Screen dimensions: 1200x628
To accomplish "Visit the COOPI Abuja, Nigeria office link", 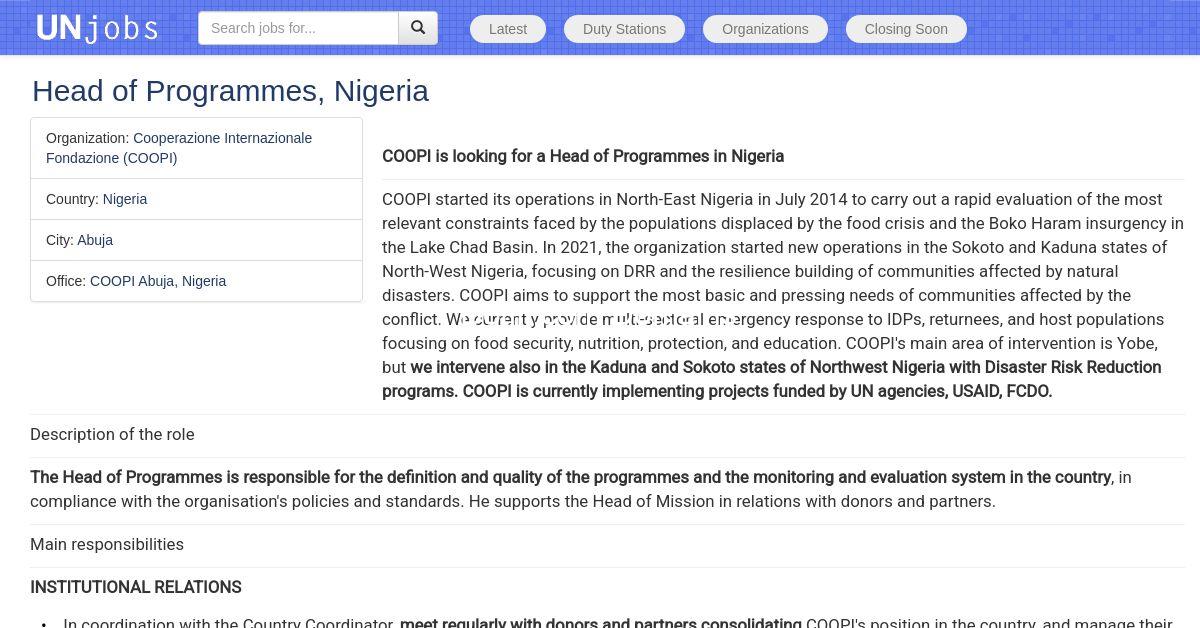I will 158,281.
